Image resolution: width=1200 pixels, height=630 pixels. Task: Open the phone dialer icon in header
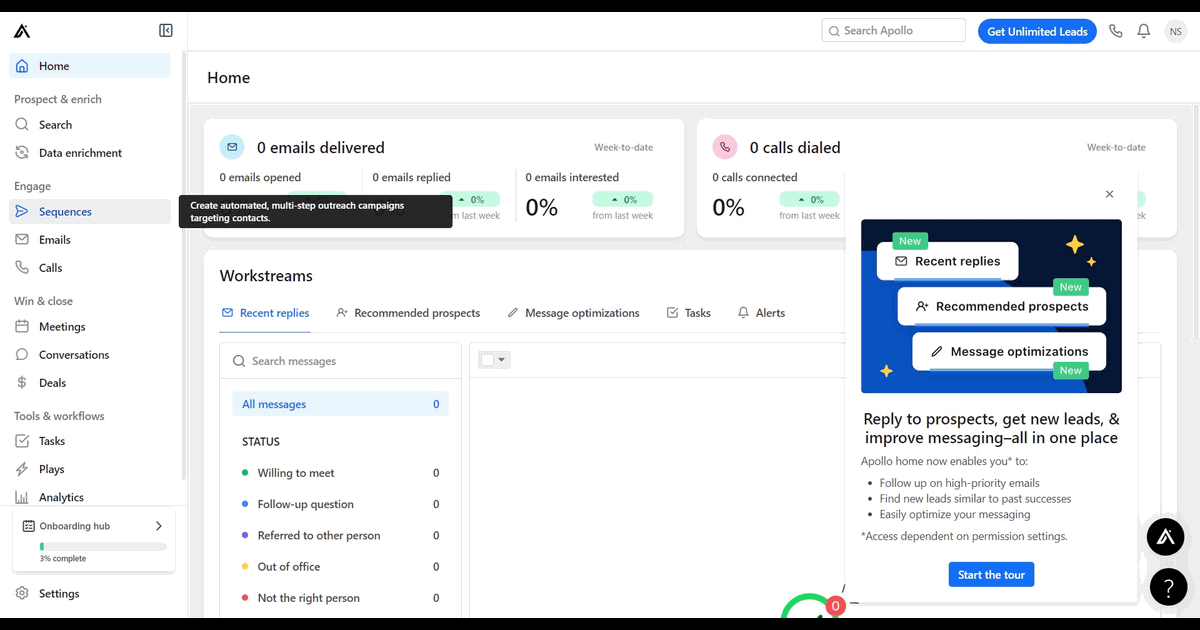[1116, 31]
